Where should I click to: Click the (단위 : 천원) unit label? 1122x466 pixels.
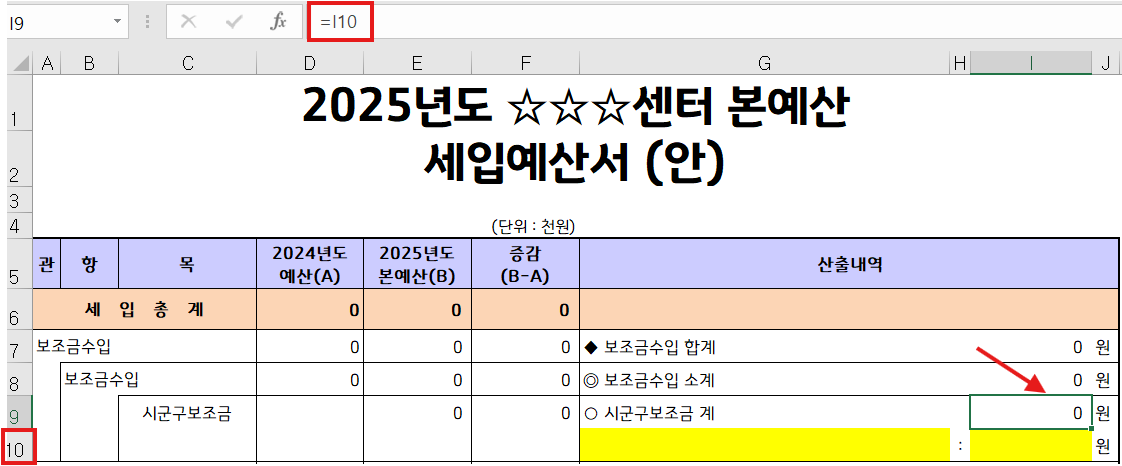(x=534, y=226)
